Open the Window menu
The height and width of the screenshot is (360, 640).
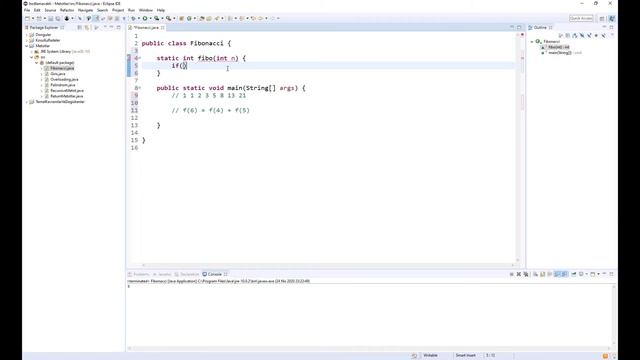(x=146, y=10)
